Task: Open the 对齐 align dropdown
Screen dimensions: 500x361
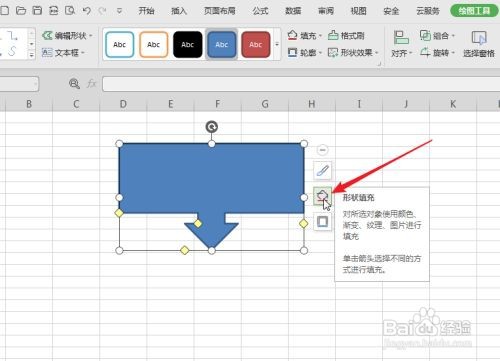Action: [401, 44]
